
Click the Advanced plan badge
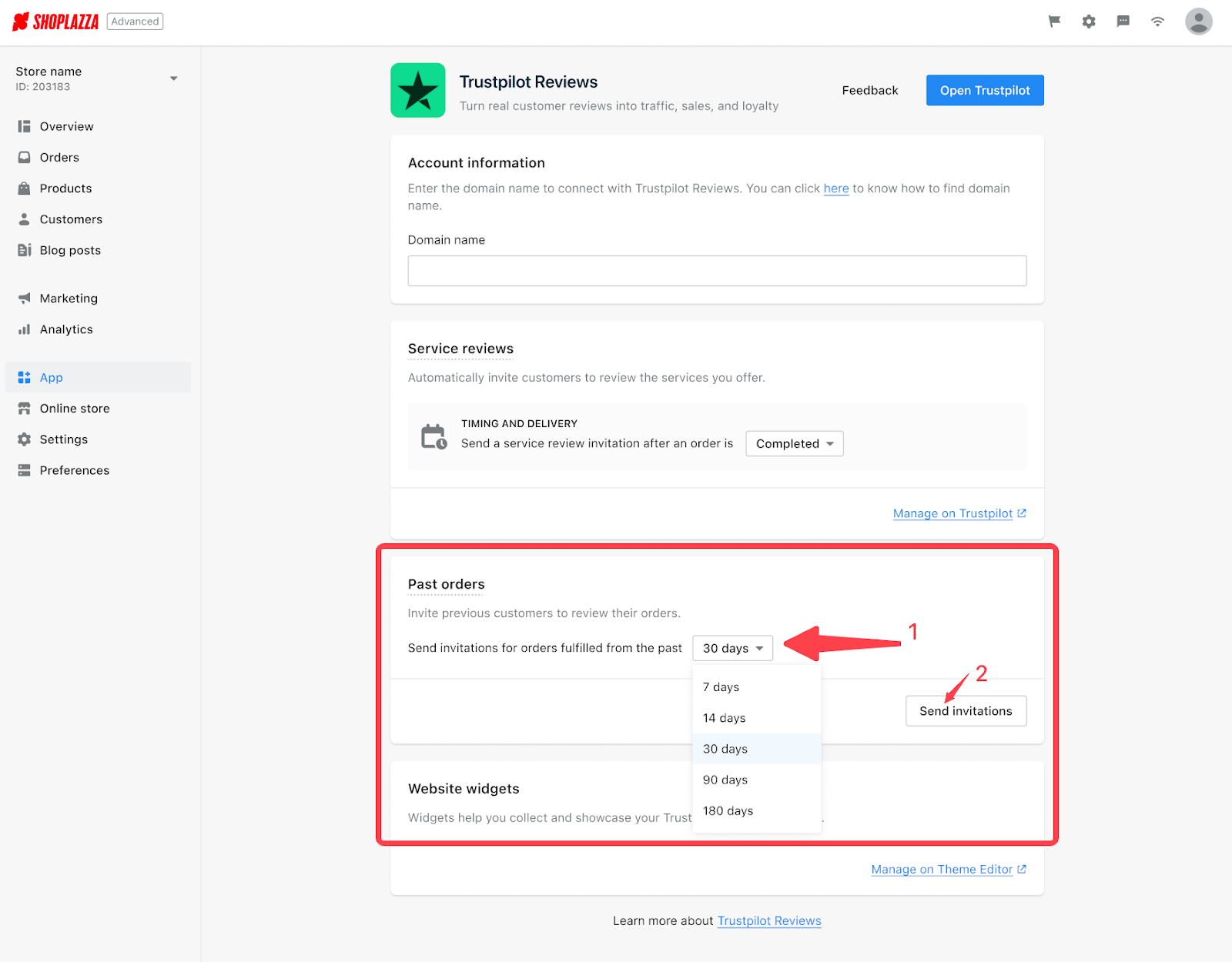pyautogui.click(x=135, y=22)
